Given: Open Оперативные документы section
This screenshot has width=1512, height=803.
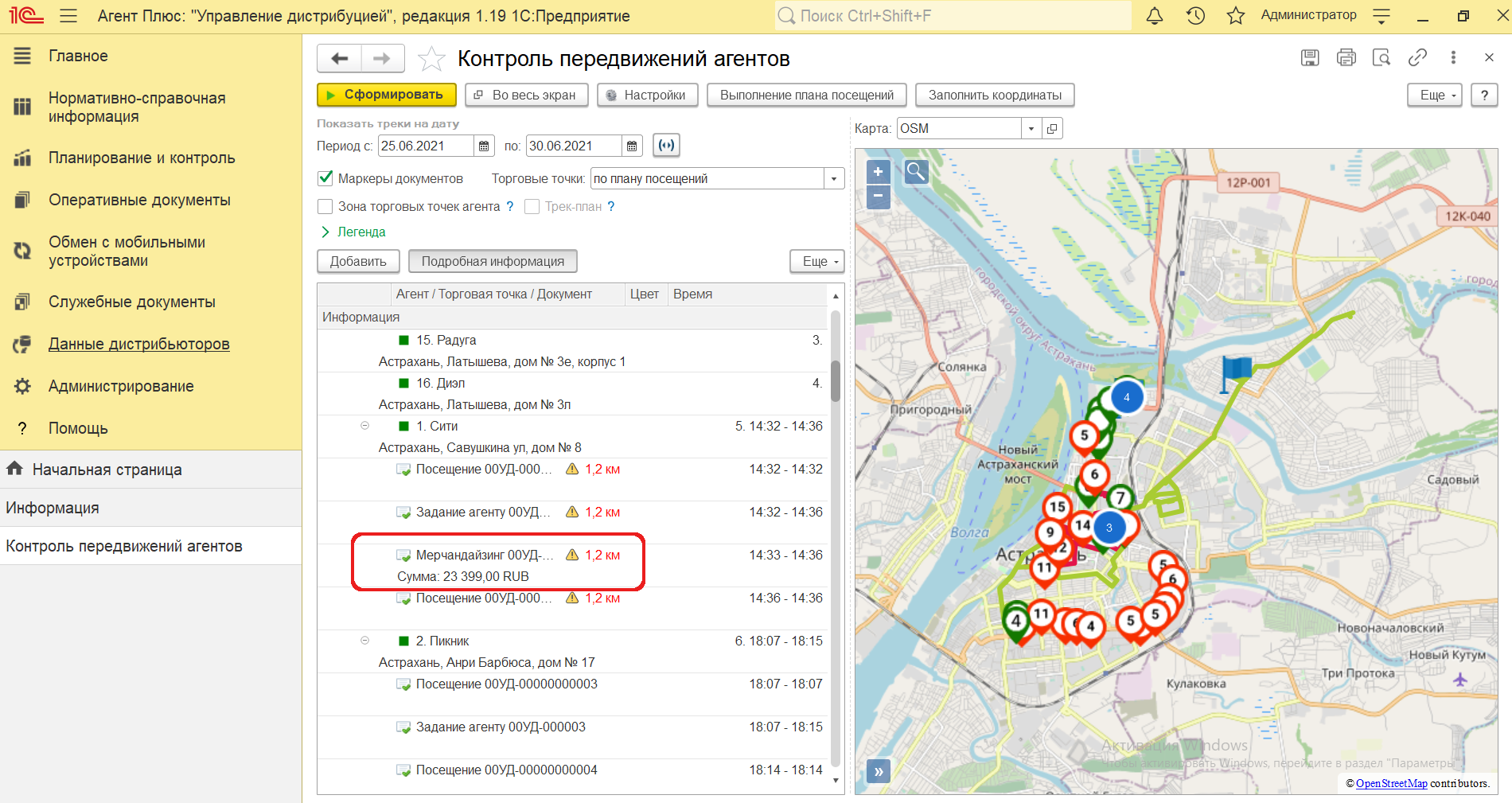Looking at the screenshot, I should coord(139,200).
